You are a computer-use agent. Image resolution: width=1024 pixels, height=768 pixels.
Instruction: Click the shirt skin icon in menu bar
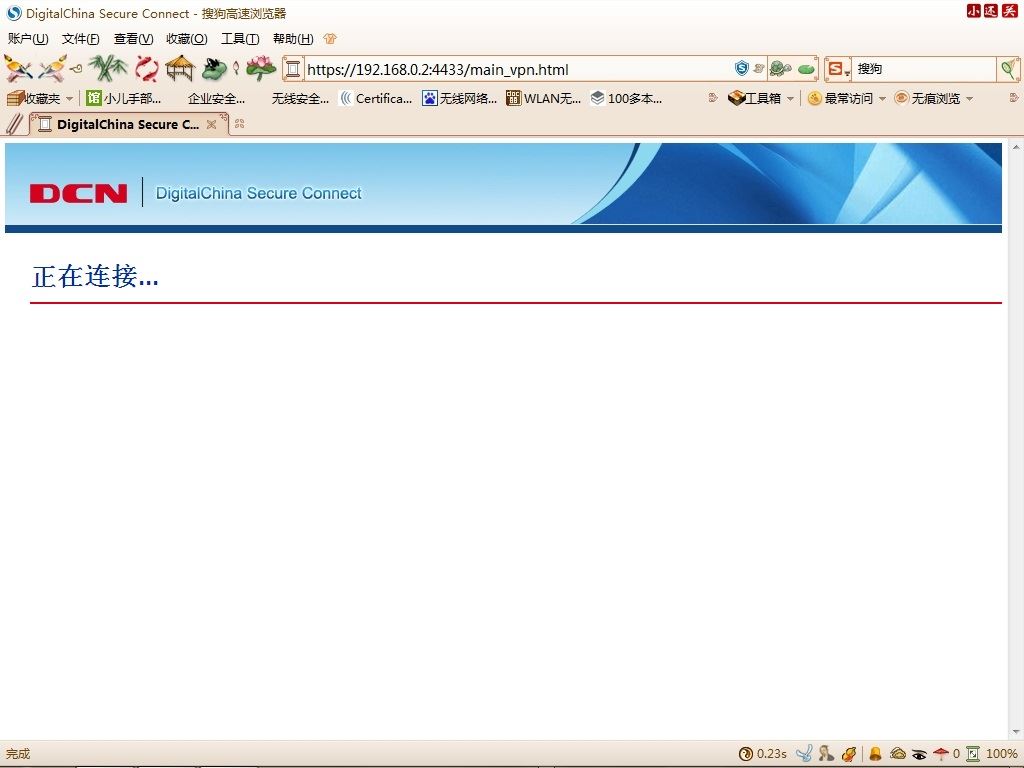(x=330, y=39)
